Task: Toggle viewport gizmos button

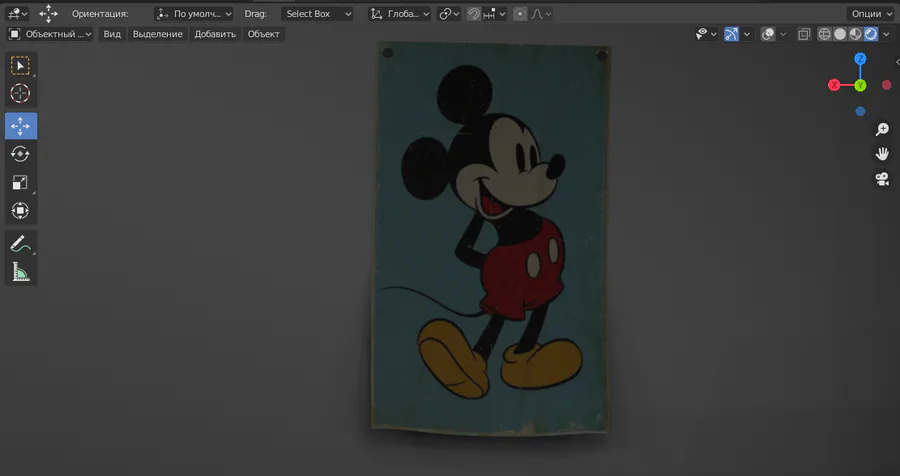Action: (x=731, y=34)
